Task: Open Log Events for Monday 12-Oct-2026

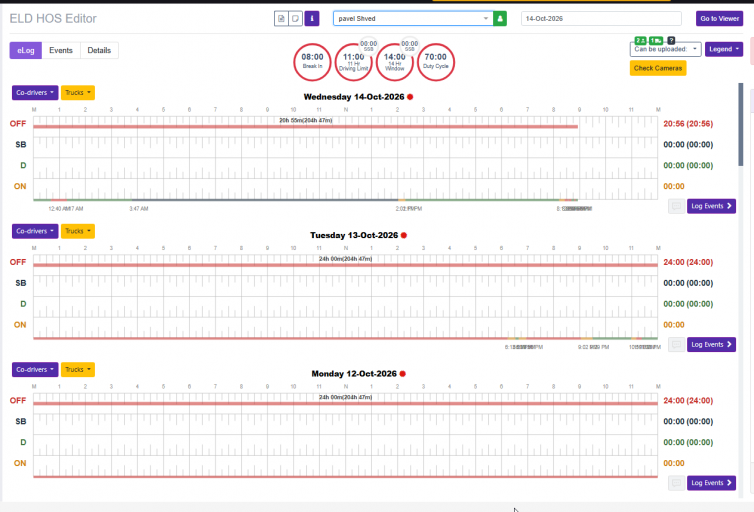Action: 711,483
